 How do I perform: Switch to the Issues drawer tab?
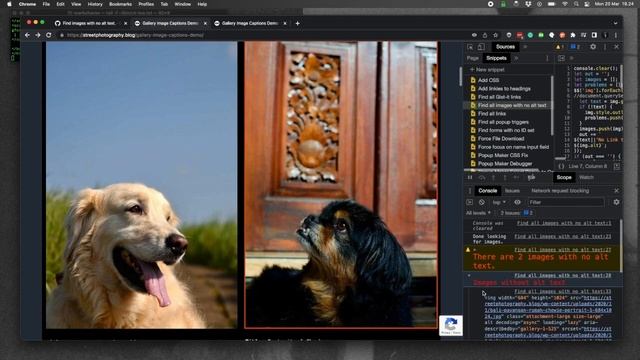click(512, 191)
